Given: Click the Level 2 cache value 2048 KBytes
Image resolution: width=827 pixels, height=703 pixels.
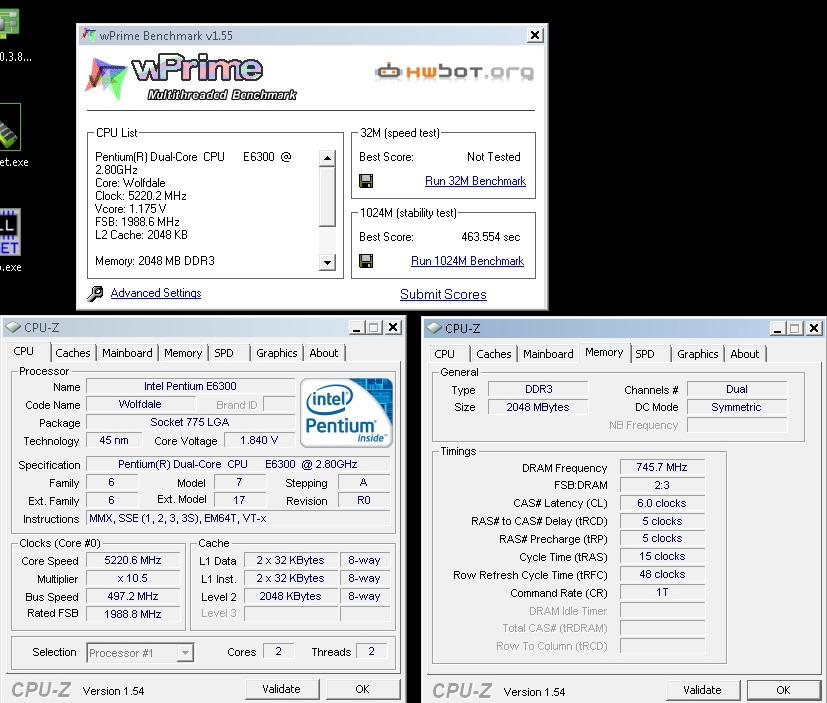Looking at the screenshot, I should click(290, 596).
